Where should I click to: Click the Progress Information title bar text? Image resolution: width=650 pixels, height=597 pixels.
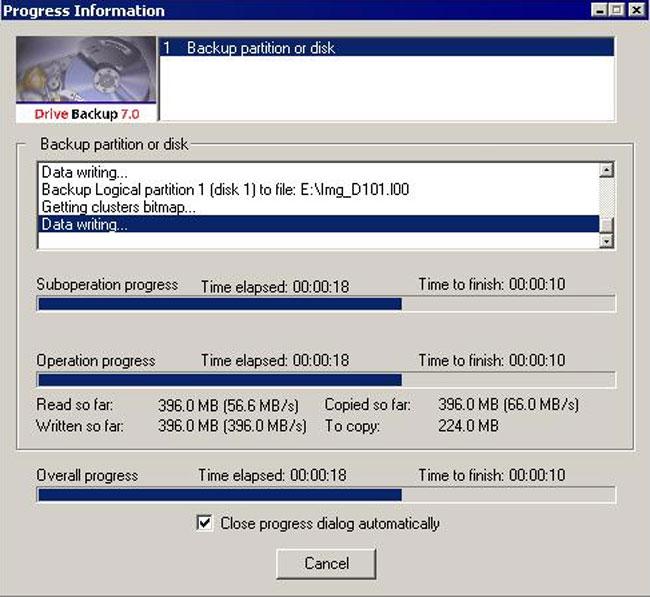coord(85,10)
